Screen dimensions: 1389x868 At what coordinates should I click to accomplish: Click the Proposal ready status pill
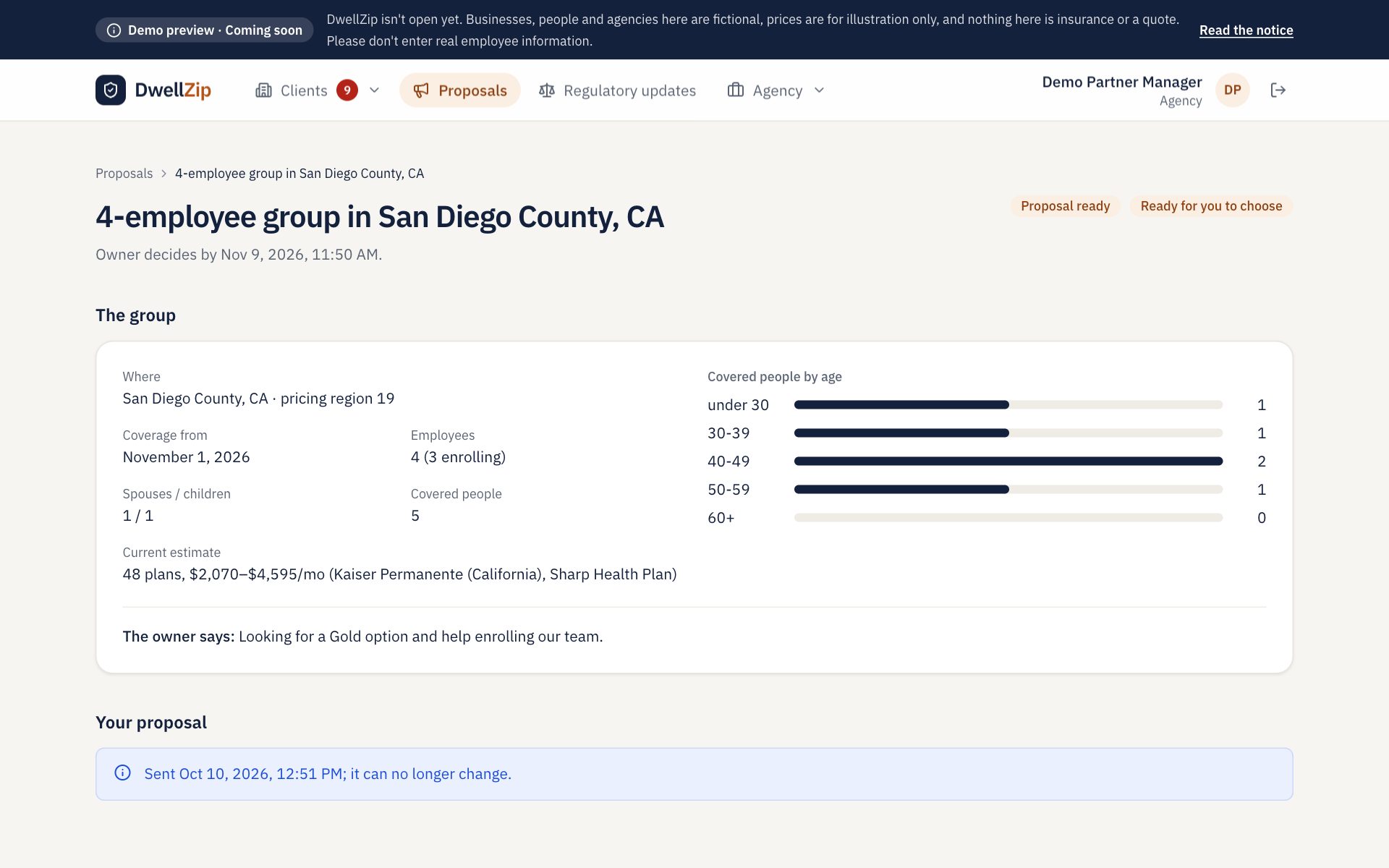pos(1065,206)
